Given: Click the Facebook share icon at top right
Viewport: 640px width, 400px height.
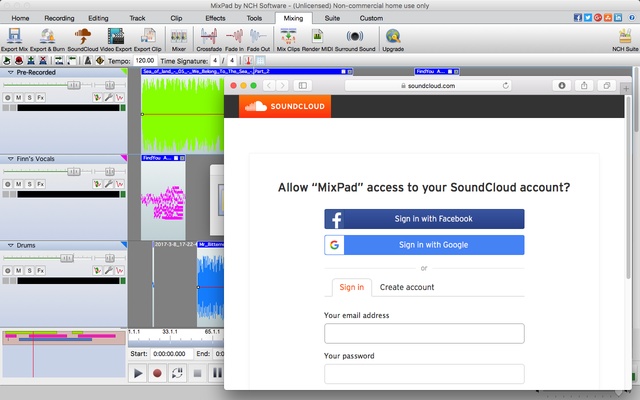Looking at the screenshot, I should [x=578, y=18].
